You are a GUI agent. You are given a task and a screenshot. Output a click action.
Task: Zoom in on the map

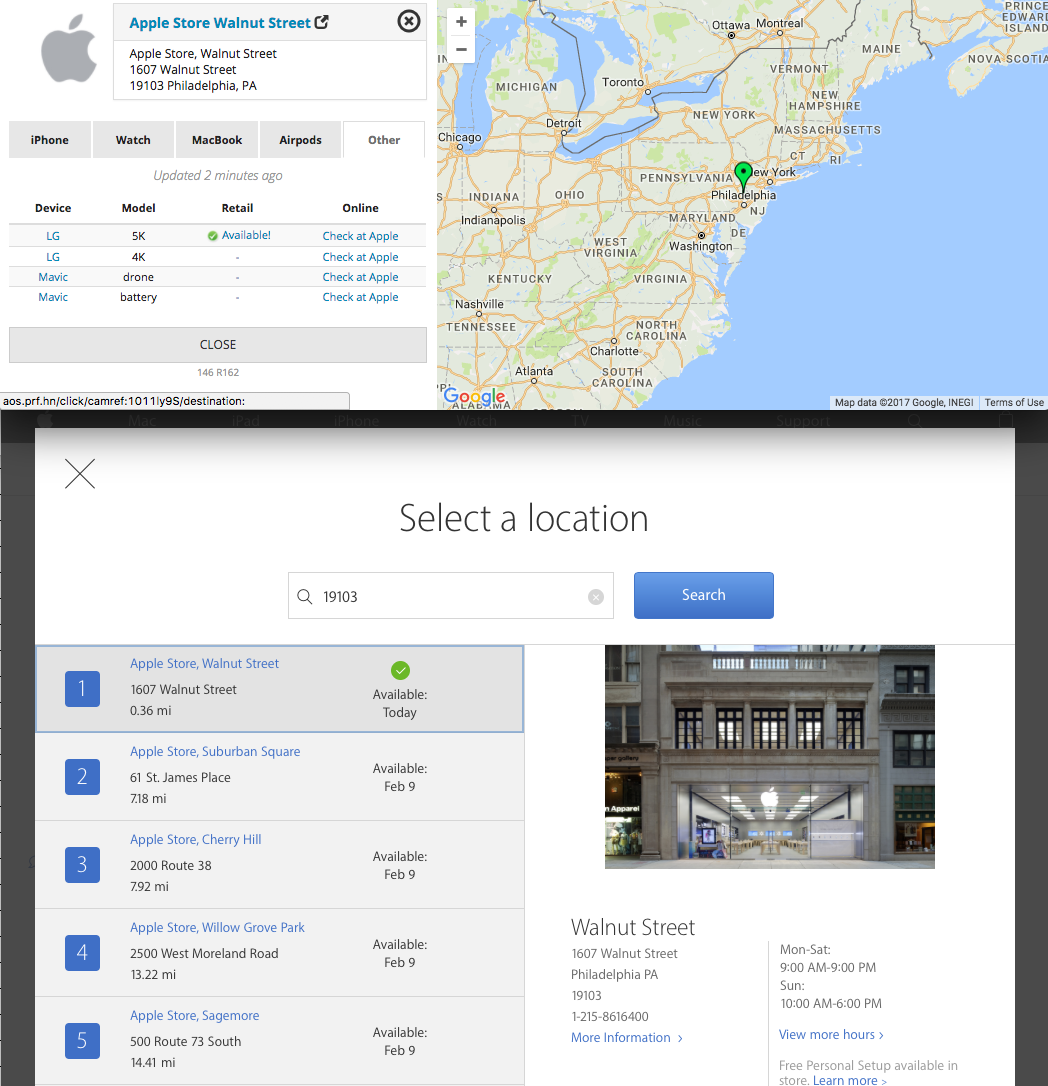pos(461,21)
